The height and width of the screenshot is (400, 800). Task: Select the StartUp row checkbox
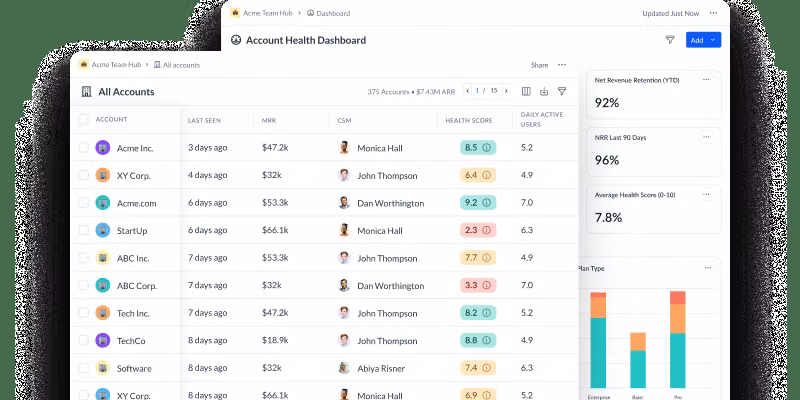[x=83, y=230]
